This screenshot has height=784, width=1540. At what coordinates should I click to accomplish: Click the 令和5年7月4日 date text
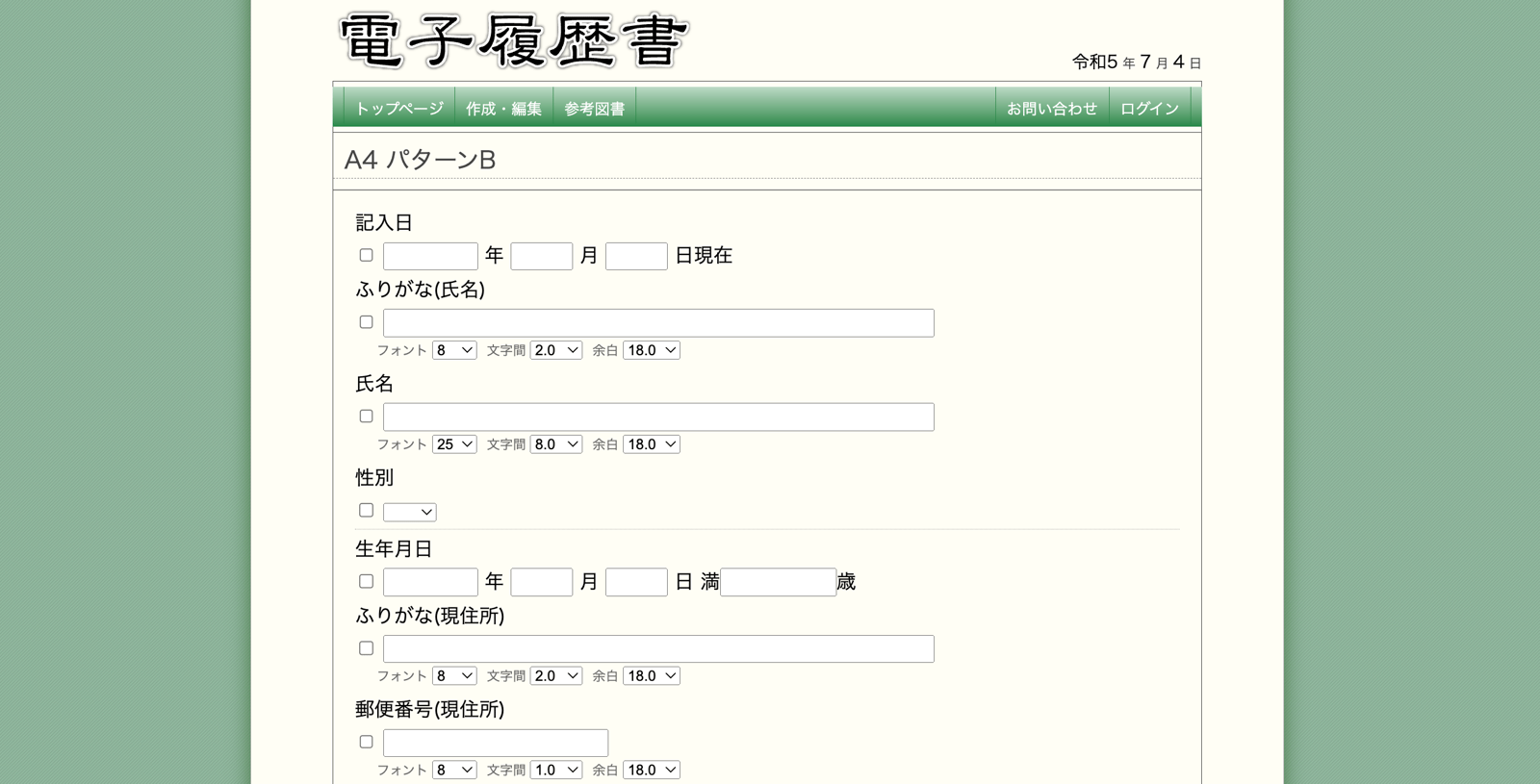click(1137, 62)
